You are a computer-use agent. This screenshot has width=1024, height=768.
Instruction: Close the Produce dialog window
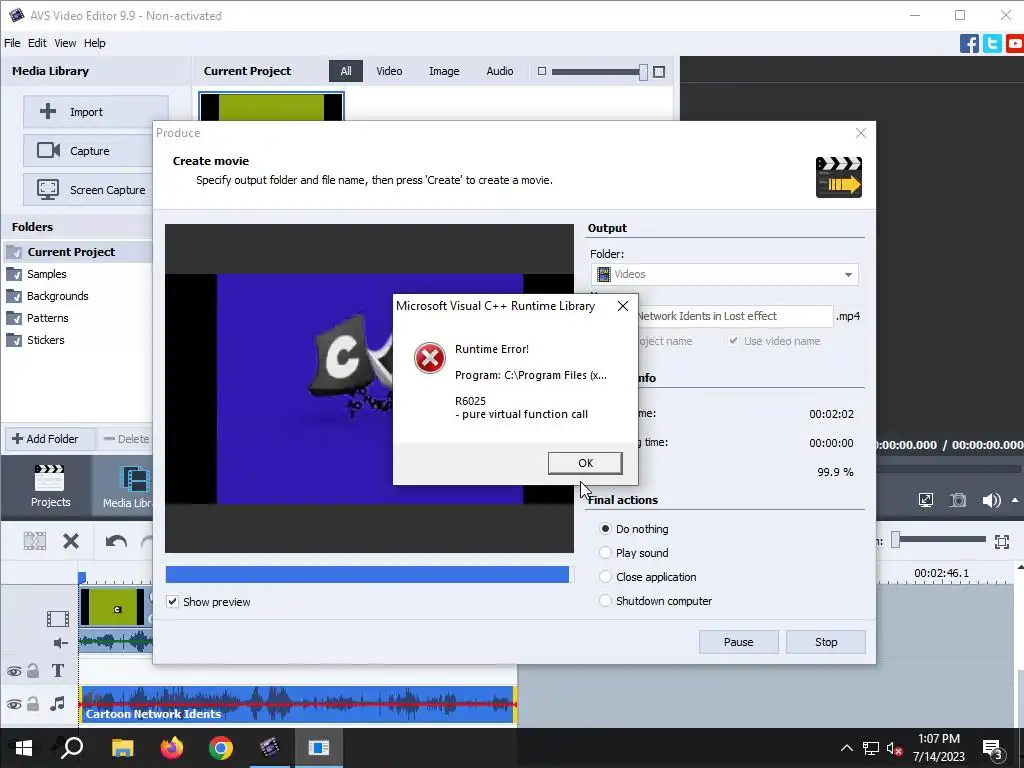(861, 133)
